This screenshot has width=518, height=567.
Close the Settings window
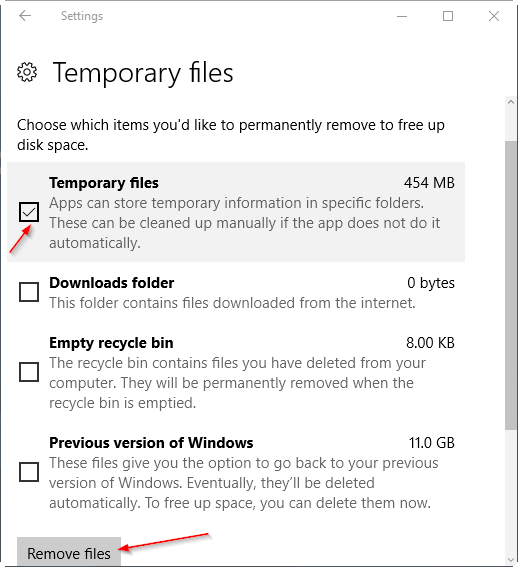494,16
